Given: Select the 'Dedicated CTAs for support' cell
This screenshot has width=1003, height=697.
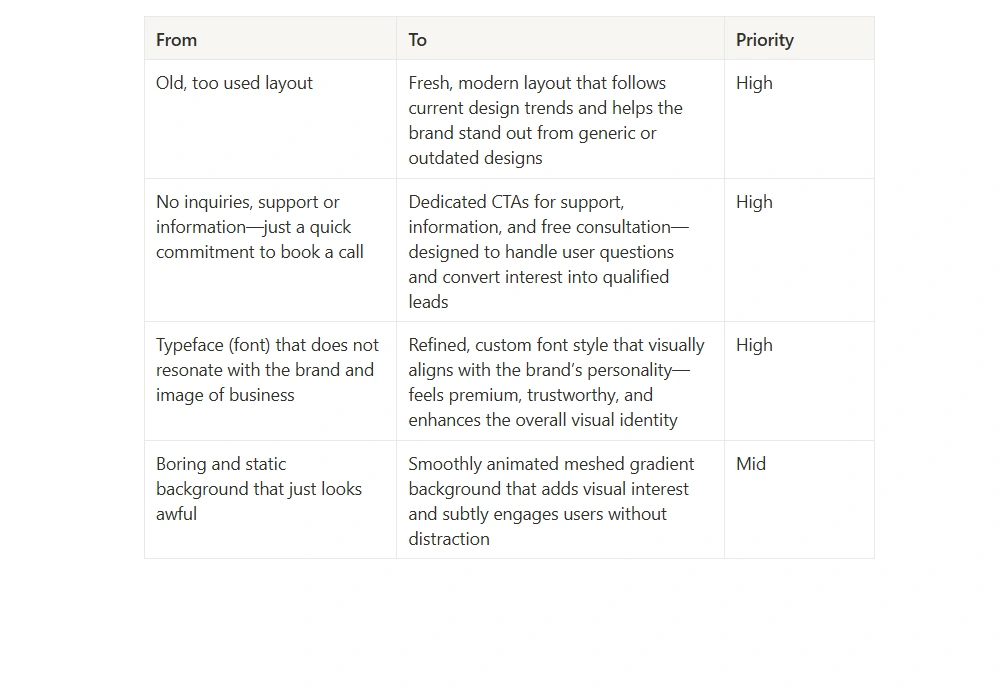Looking at the screenshot, I should 560,251.
